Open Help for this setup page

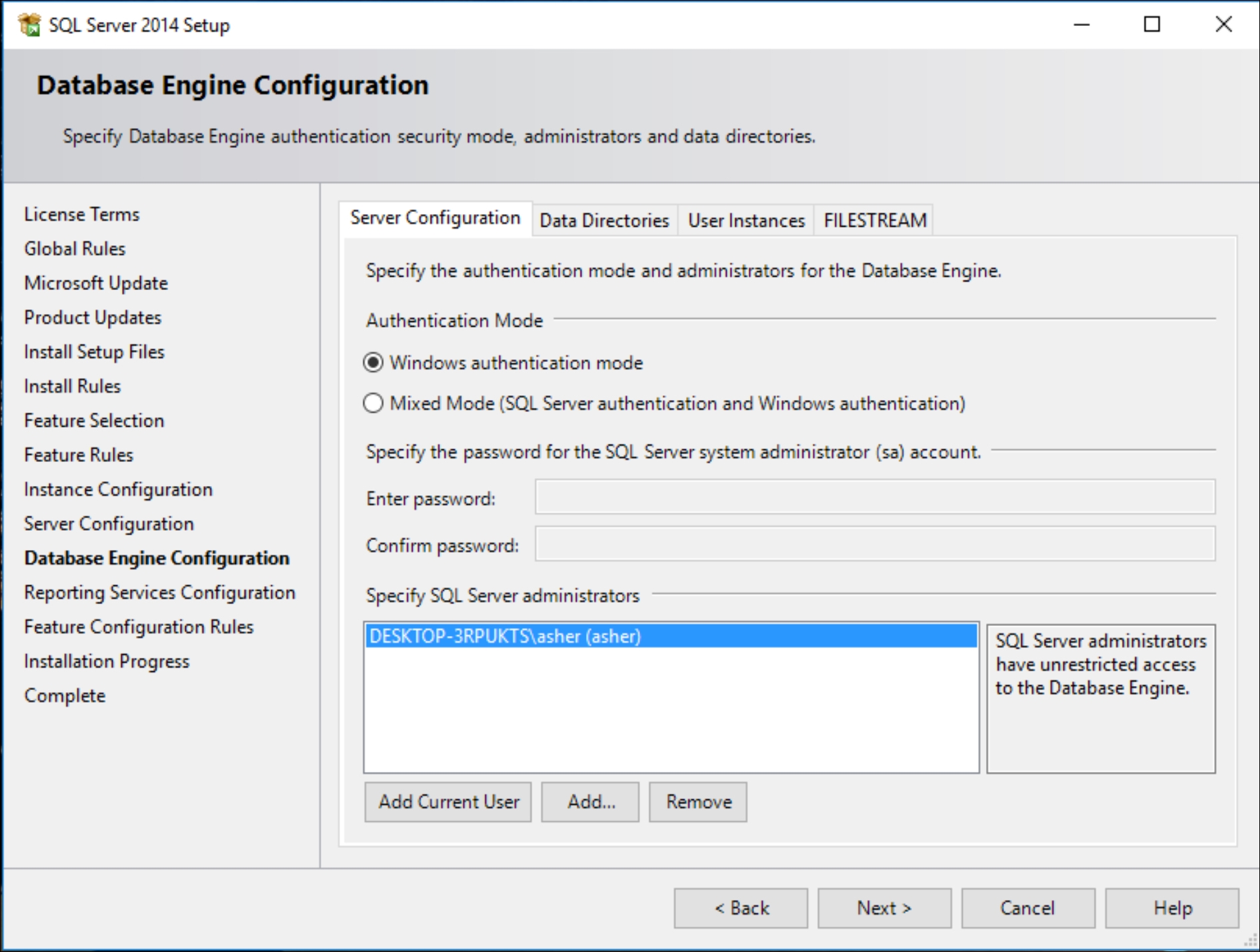pos(1172,908)
